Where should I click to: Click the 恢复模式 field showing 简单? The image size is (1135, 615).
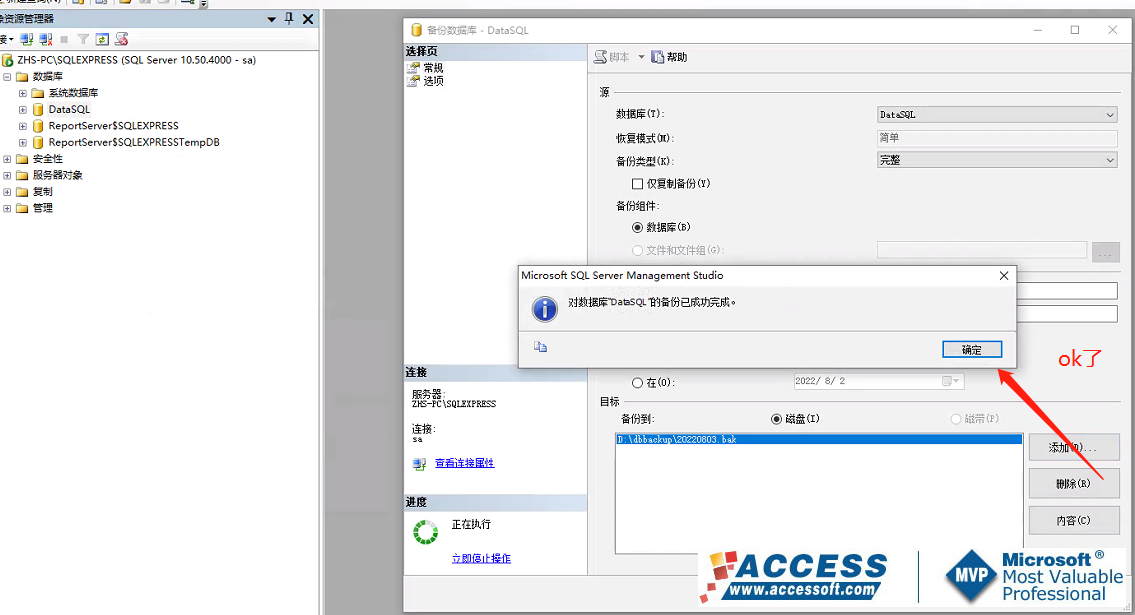click(997, 137)
